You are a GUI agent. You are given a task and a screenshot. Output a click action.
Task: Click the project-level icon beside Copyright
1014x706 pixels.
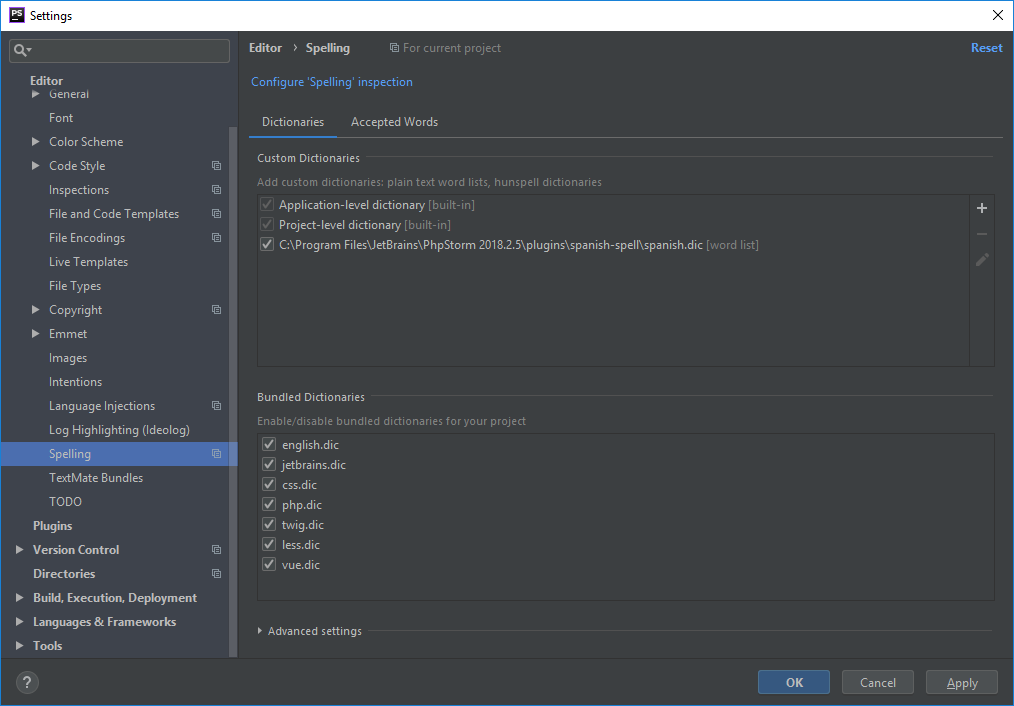click(x=217, y=310)
